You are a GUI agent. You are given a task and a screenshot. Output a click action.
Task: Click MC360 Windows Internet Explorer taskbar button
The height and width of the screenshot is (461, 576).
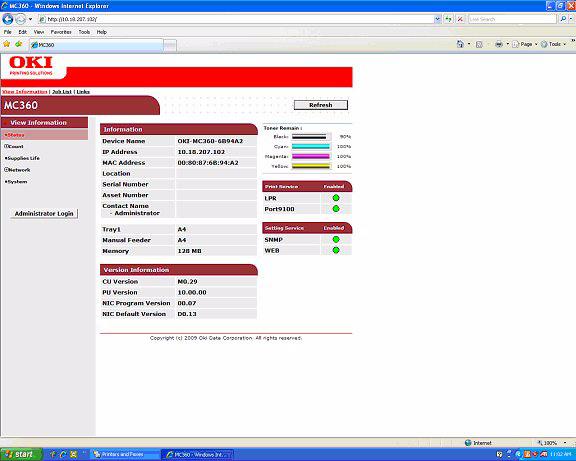pyautogui.click(x=198, y=454)
